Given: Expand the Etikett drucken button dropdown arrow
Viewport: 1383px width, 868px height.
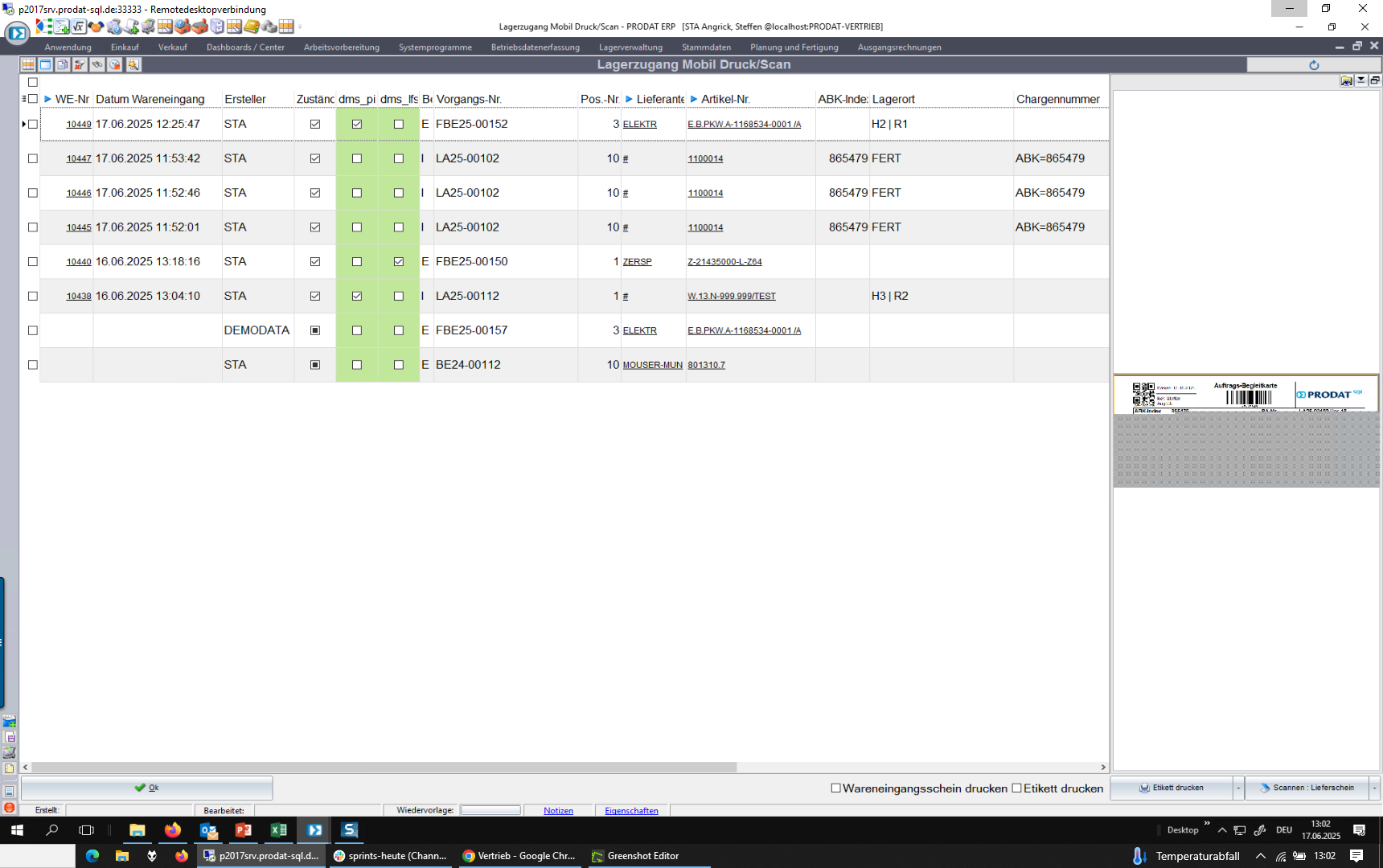Looking at the screenshot, I should click(1238, 788).
